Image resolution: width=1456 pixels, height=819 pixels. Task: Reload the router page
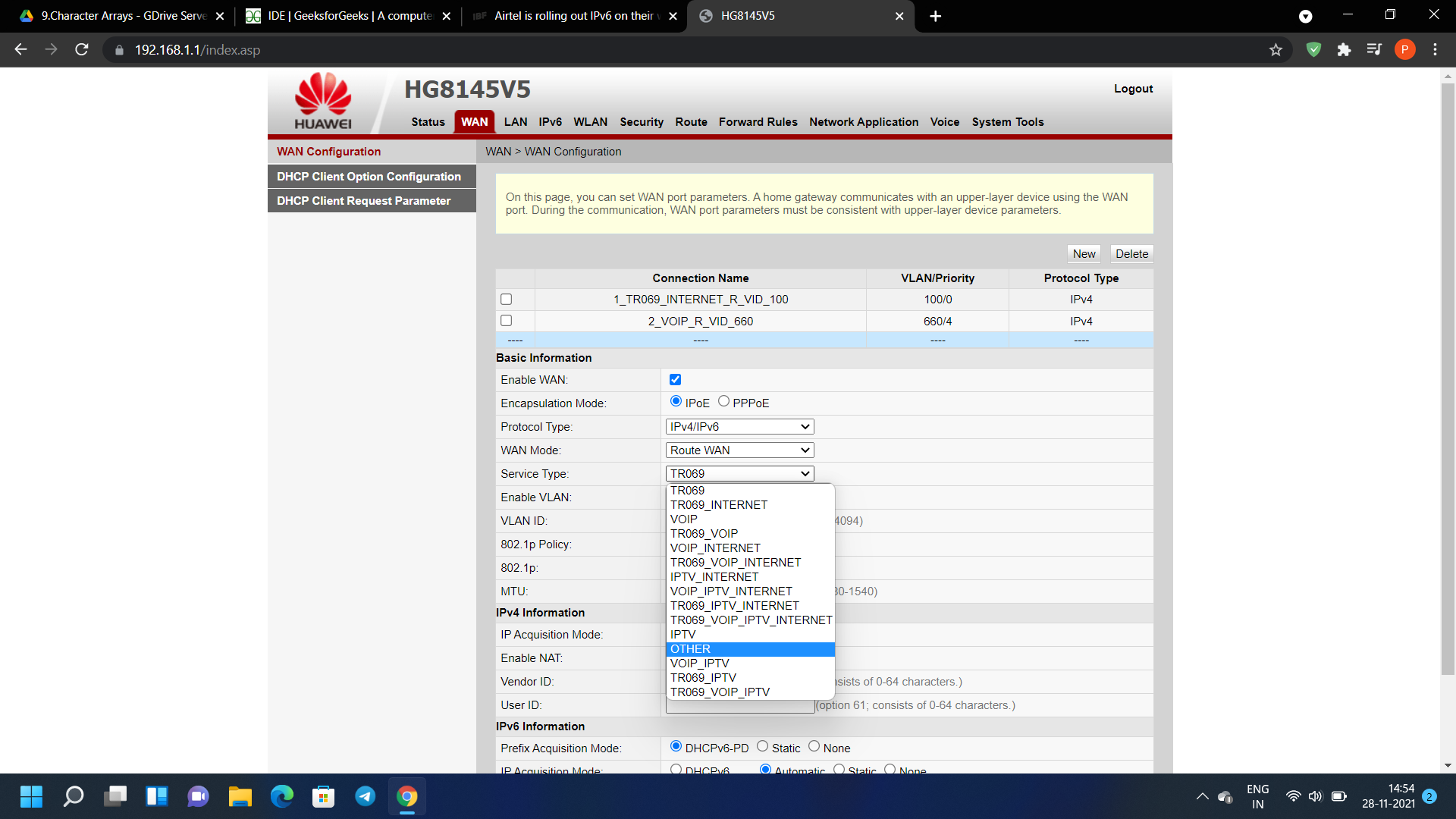[x=82, y=49]
